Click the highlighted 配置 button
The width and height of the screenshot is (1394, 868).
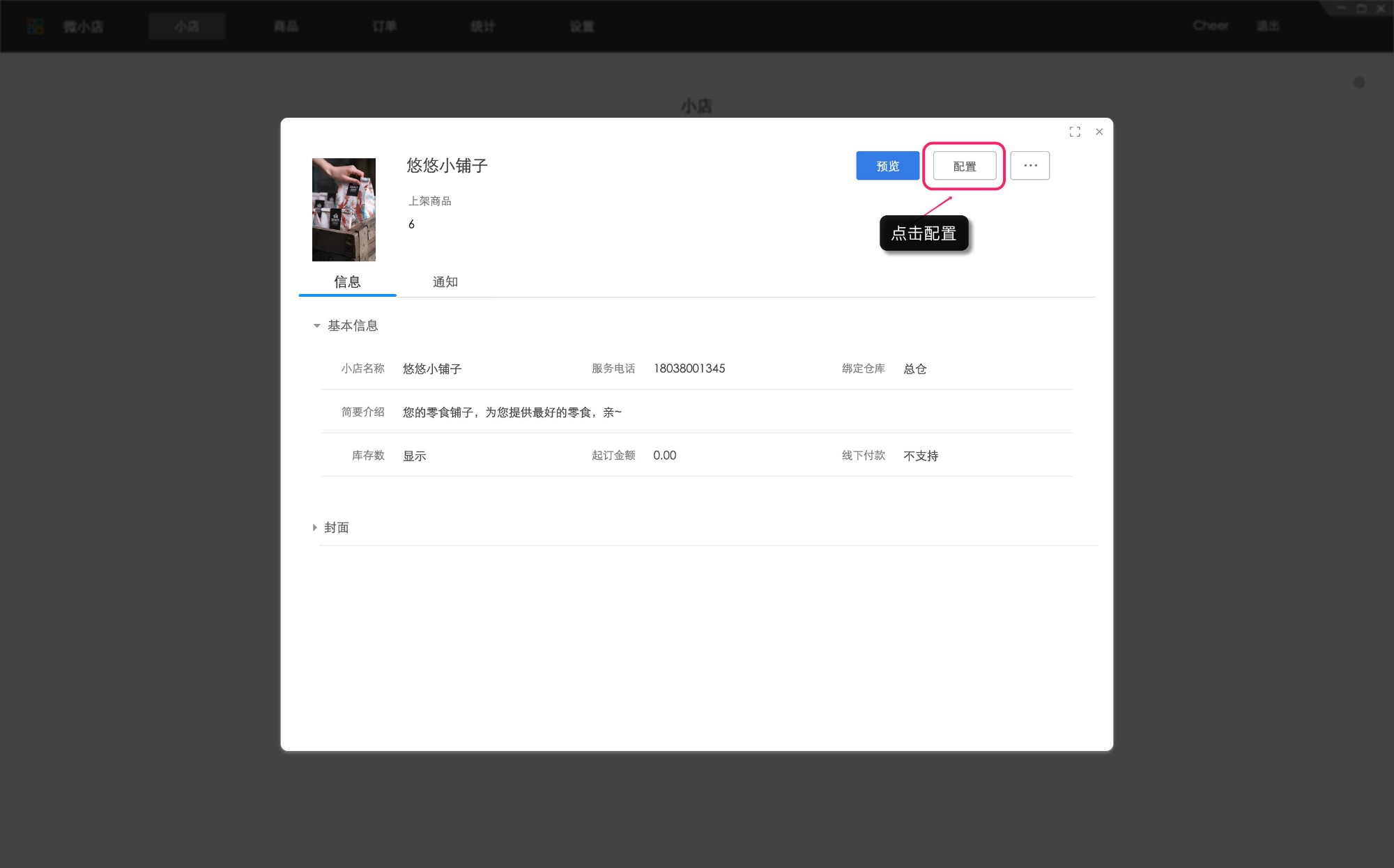tap(963, 166)
